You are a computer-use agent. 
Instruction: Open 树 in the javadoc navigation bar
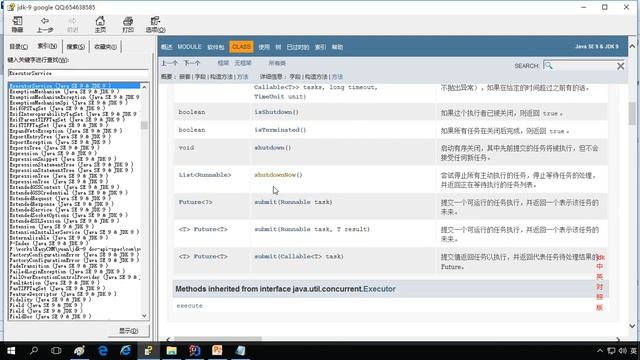(x=278, y=47)
